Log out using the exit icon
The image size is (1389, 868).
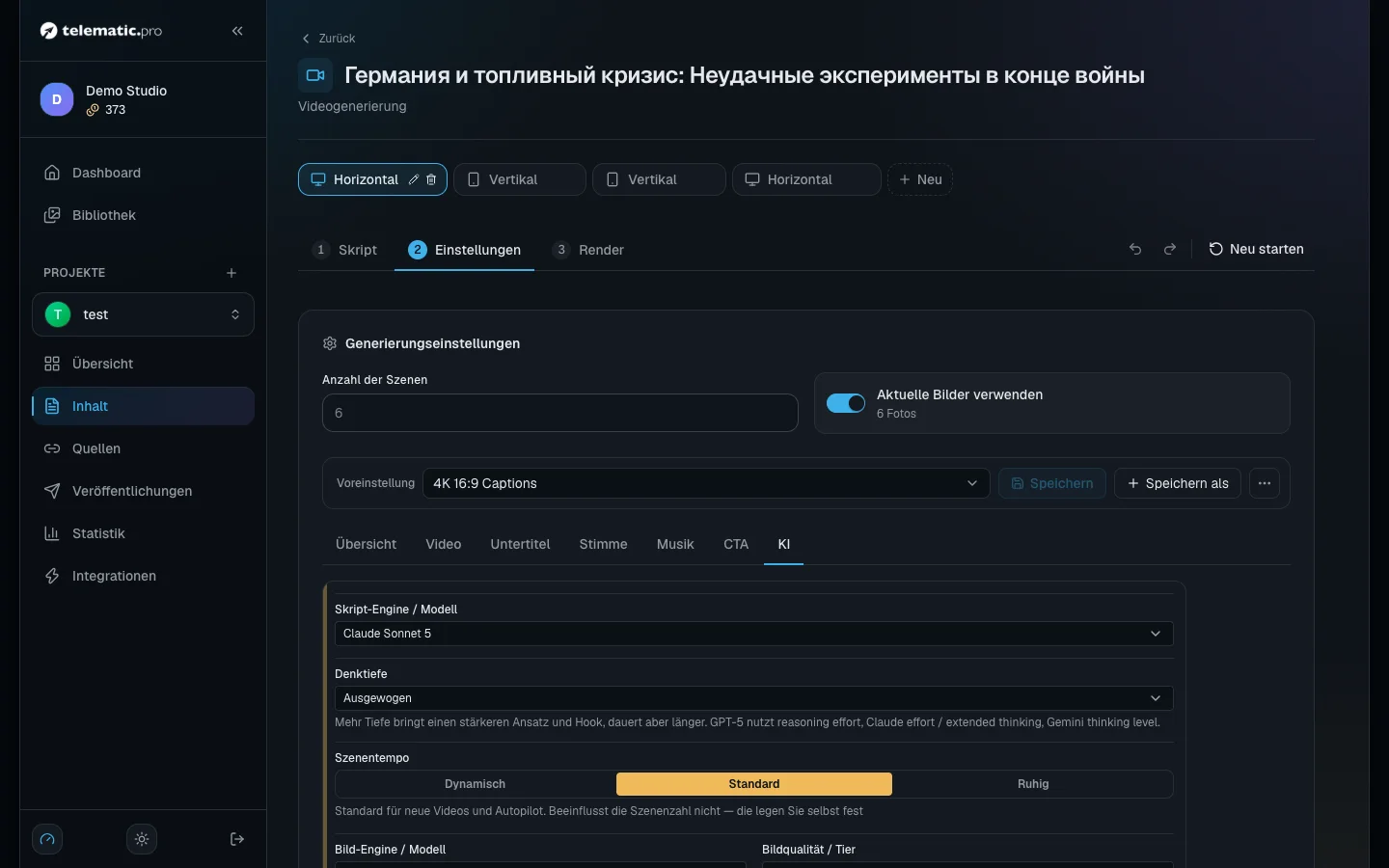[237, 839]
